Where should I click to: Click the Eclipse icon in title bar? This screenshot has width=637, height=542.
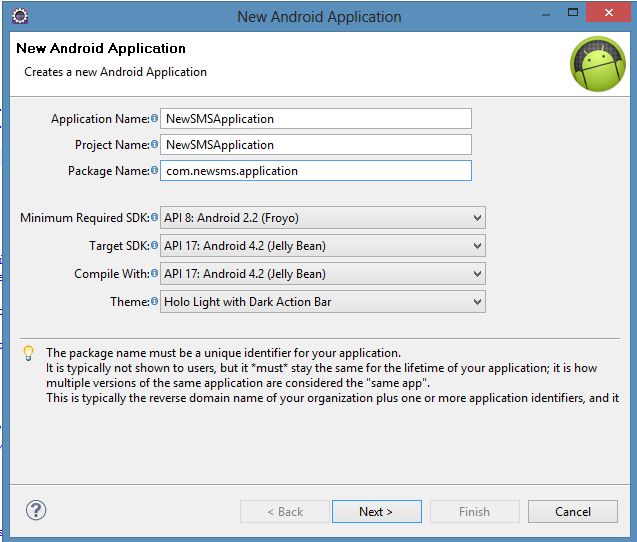click(20, 16)
